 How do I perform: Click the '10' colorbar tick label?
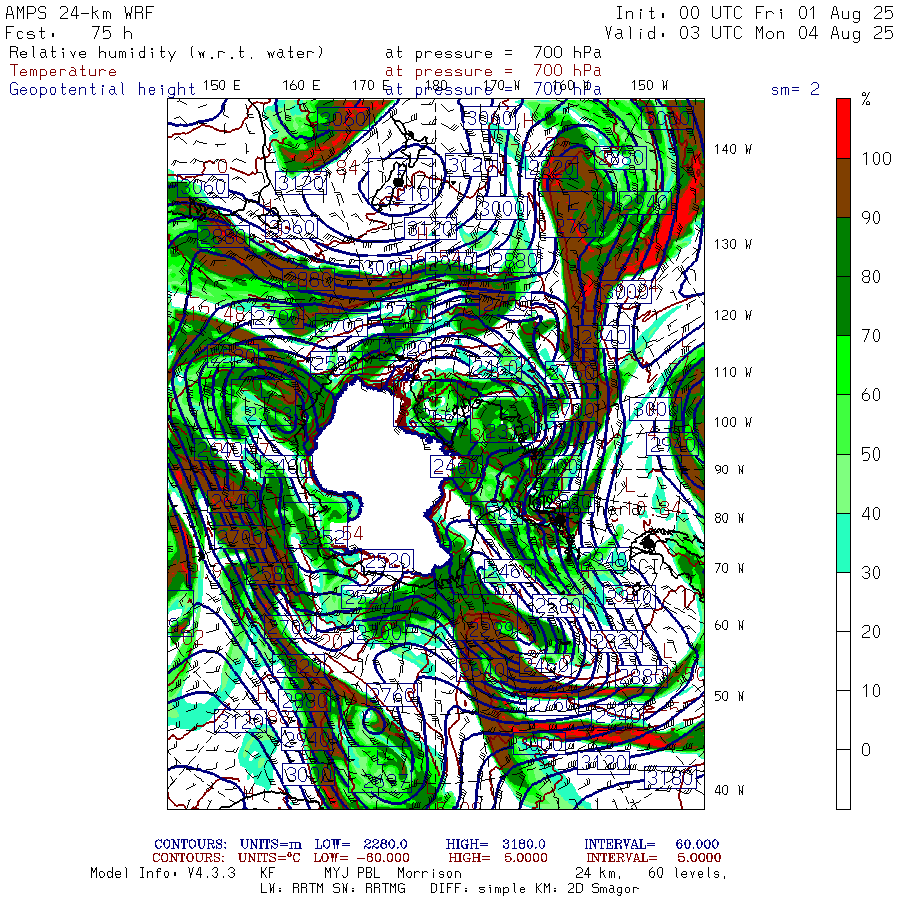point(871,690)
